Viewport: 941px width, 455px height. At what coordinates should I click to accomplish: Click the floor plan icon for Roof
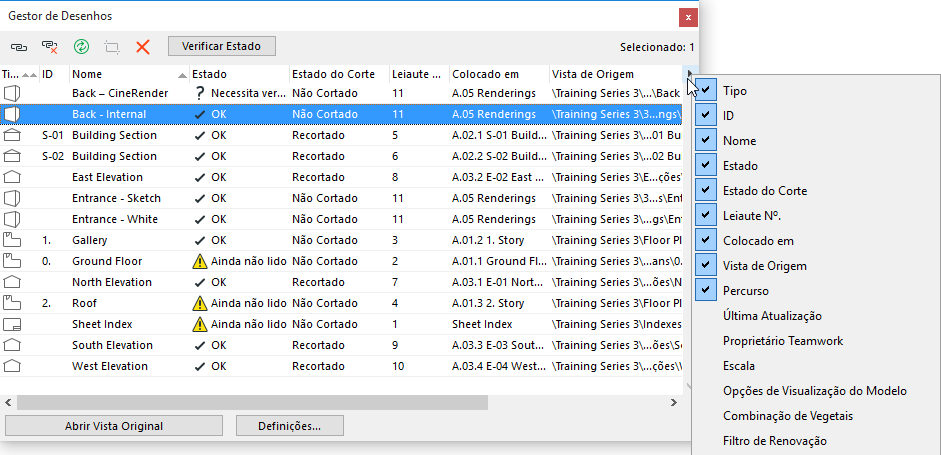pos(12,303)
